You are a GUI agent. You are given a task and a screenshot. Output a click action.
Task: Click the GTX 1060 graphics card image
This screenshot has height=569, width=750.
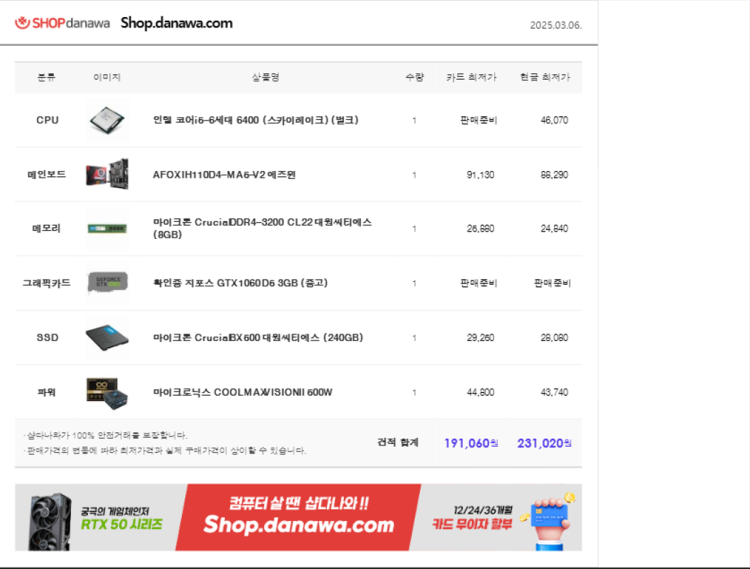[x=108, y=283]
